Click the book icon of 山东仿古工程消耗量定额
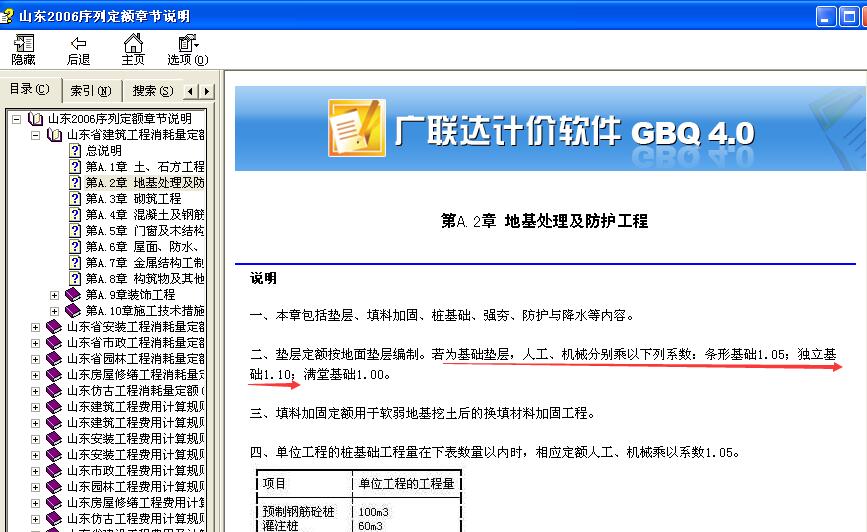 click(x=54, y=391)
